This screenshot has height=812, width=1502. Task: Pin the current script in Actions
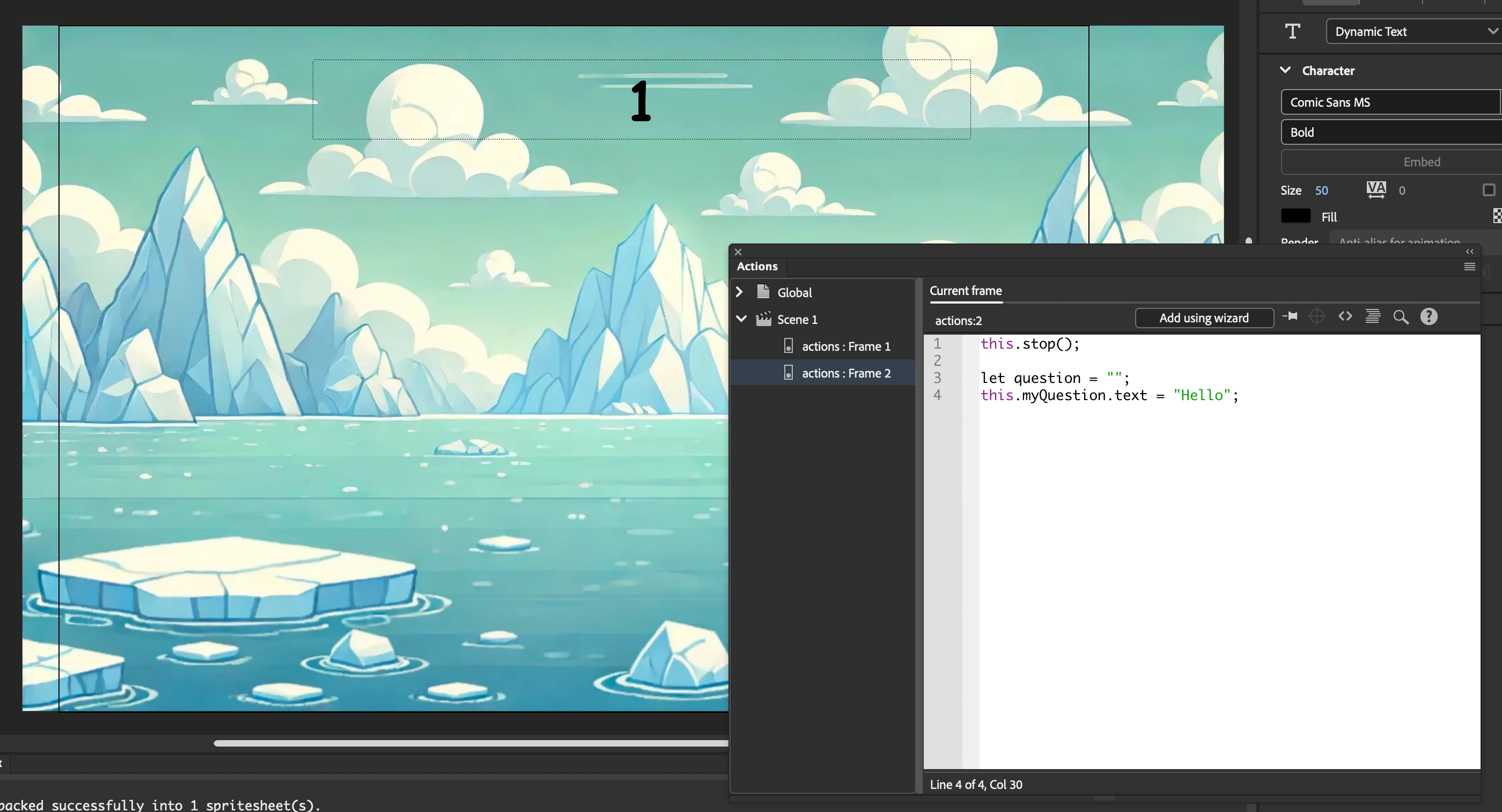click(1290, 316)
